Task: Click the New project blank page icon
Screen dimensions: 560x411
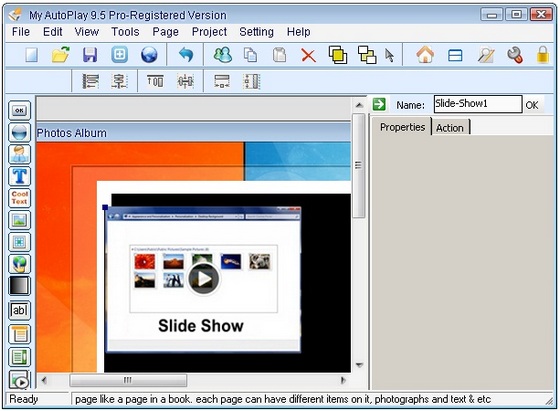Action: pos(31,55)
